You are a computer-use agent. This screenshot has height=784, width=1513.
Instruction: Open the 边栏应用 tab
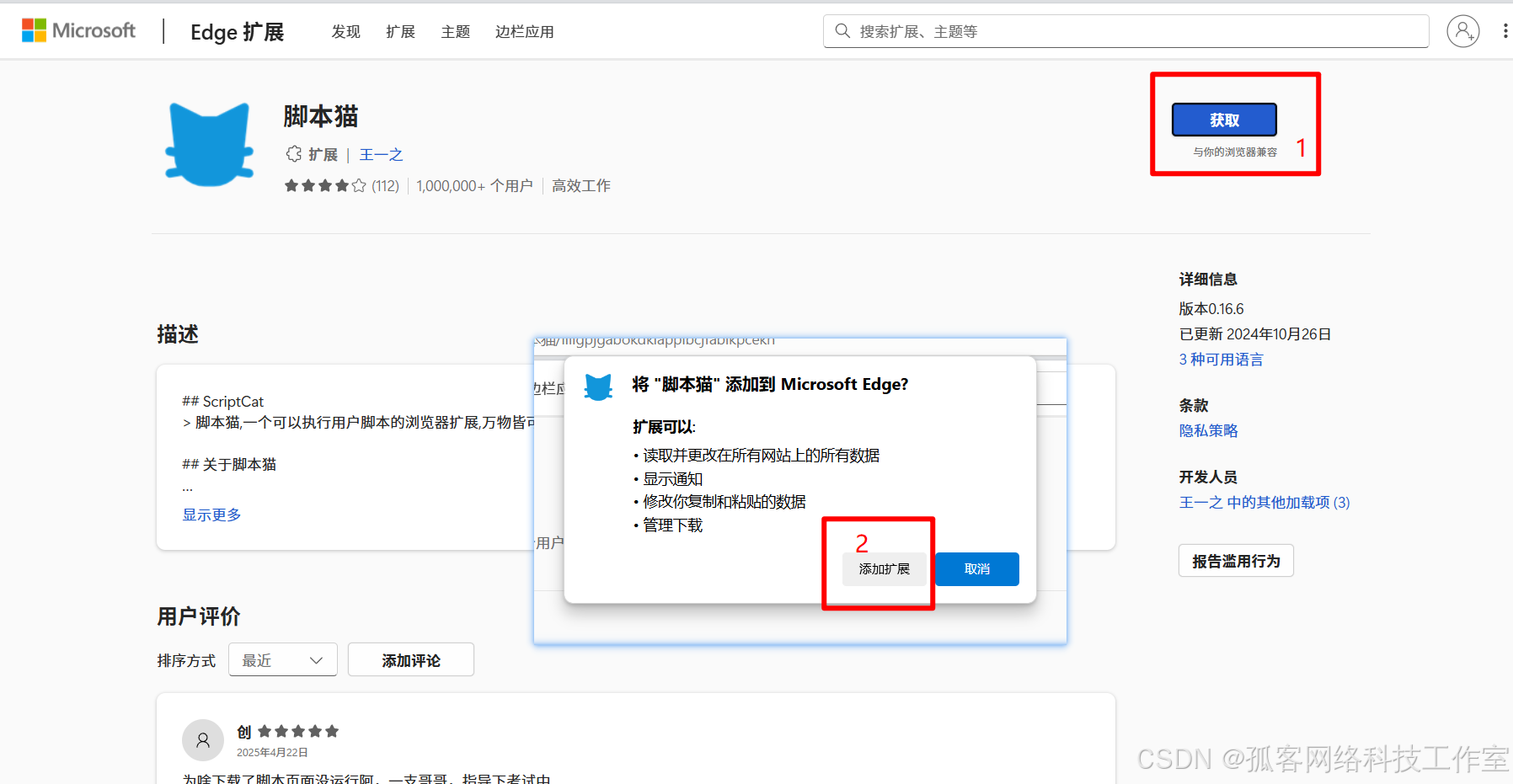click(x=524, y=32)
